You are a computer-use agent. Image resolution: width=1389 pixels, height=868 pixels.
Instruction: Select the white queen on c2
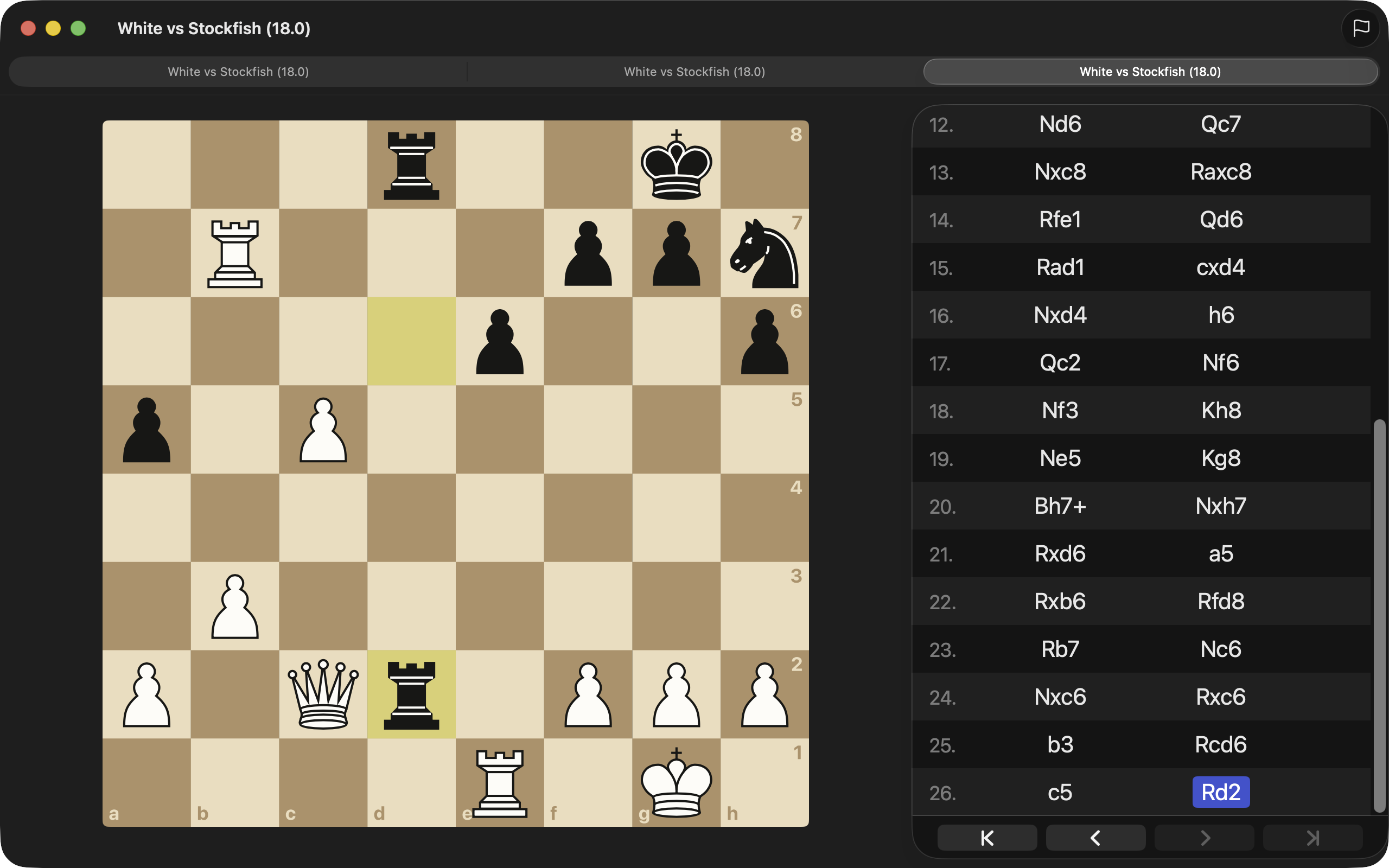pyautogui.click(x=323, y=694)
